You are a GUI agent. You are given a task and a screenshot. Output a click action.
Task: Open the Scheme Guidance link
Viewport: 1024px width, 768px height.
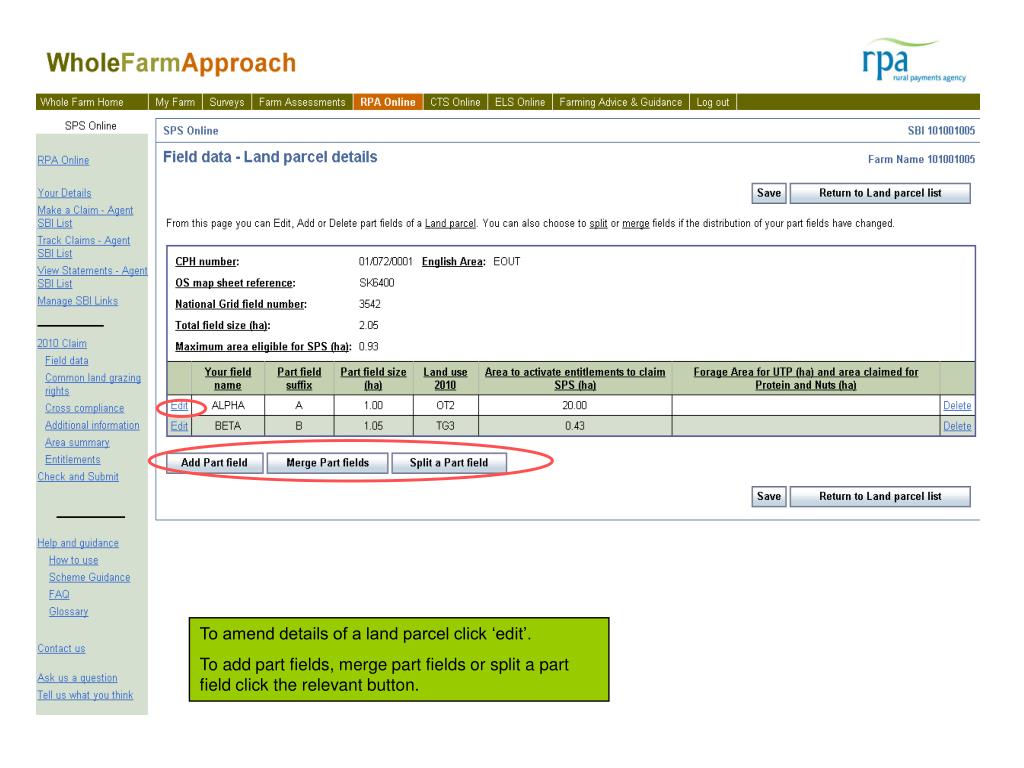(x=89, y=577)
